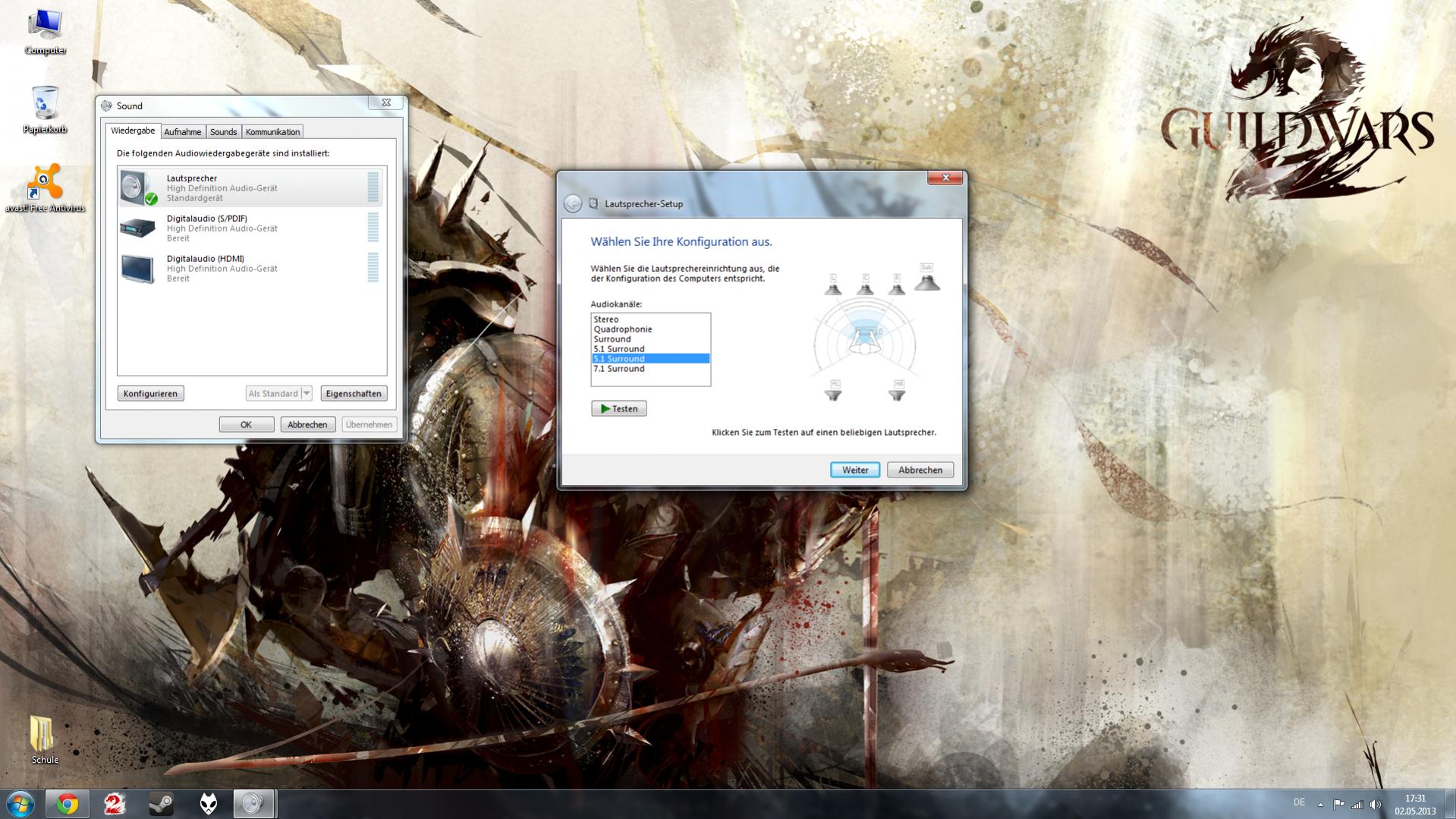Image resolution: width=1456 pixels, height=819 pixels.
Task: Click the Show Desktop strip
Action: pyautogui.click(x=1450, y=805)
